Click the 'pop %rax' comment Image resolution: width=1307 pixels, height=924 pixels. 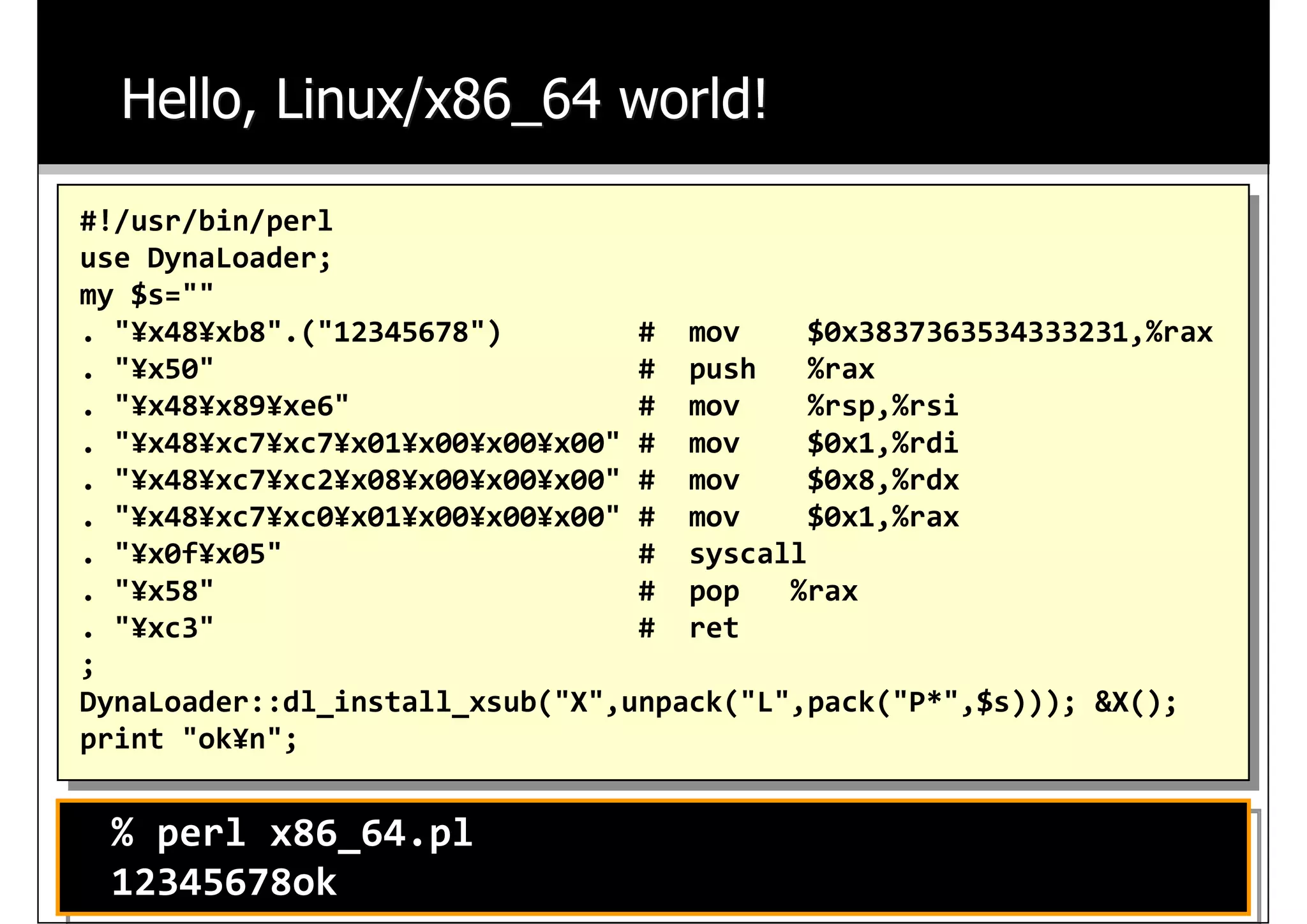[773, 592]
